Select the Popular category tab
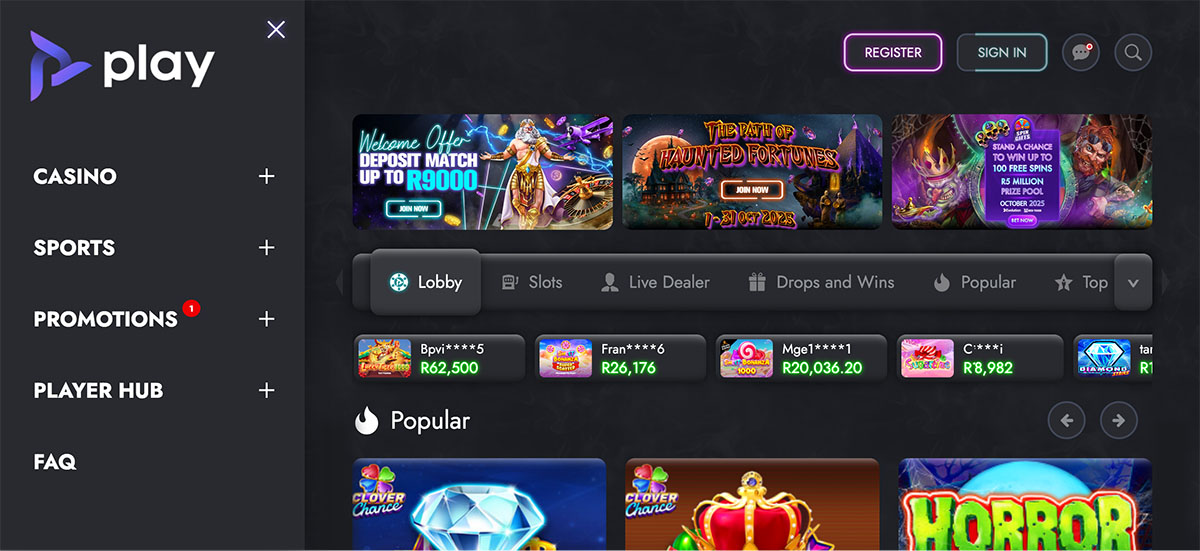Screen dimensions: 1200x551 (x=974, y=282)
